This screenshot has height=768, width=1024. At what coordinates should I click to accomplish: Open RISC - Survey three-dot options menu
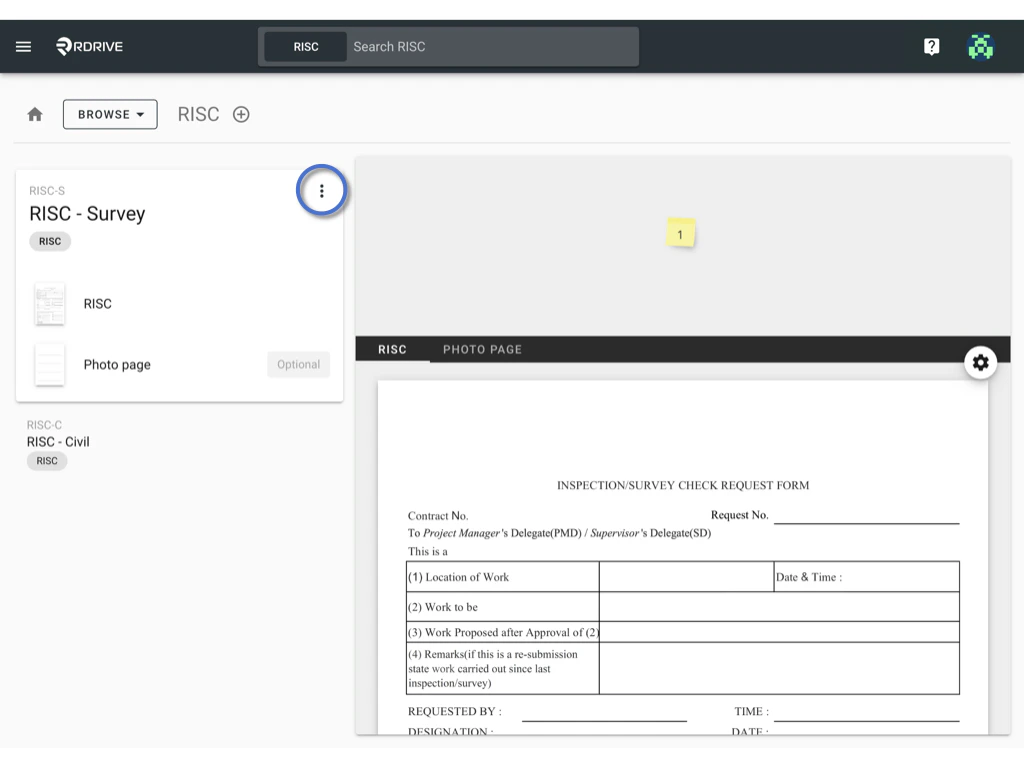tap(321, 191)
